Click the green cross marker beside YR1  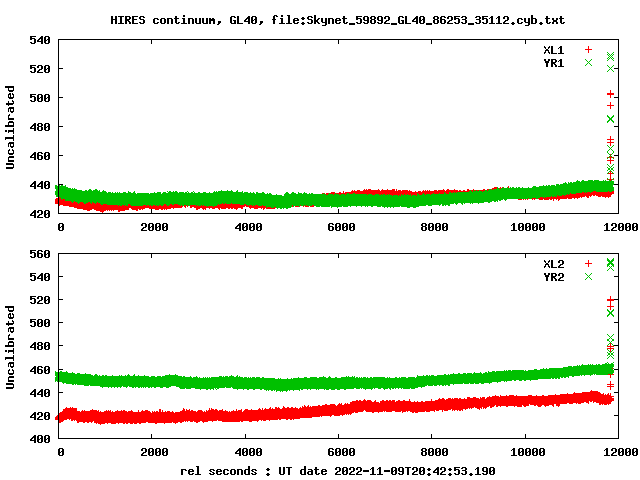point(588,62)
